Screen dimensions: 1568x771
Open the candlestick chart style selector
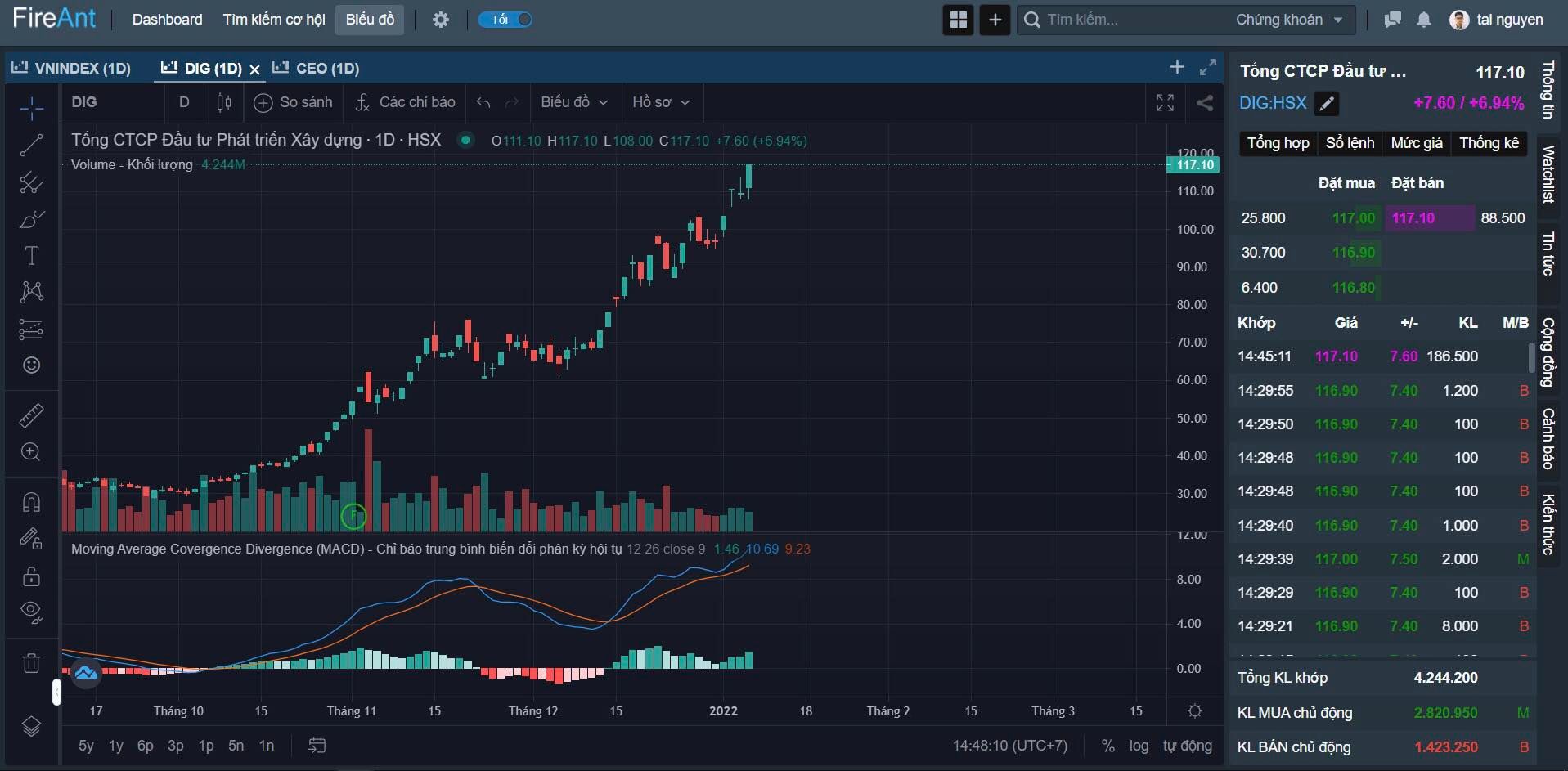coord(224,102)
